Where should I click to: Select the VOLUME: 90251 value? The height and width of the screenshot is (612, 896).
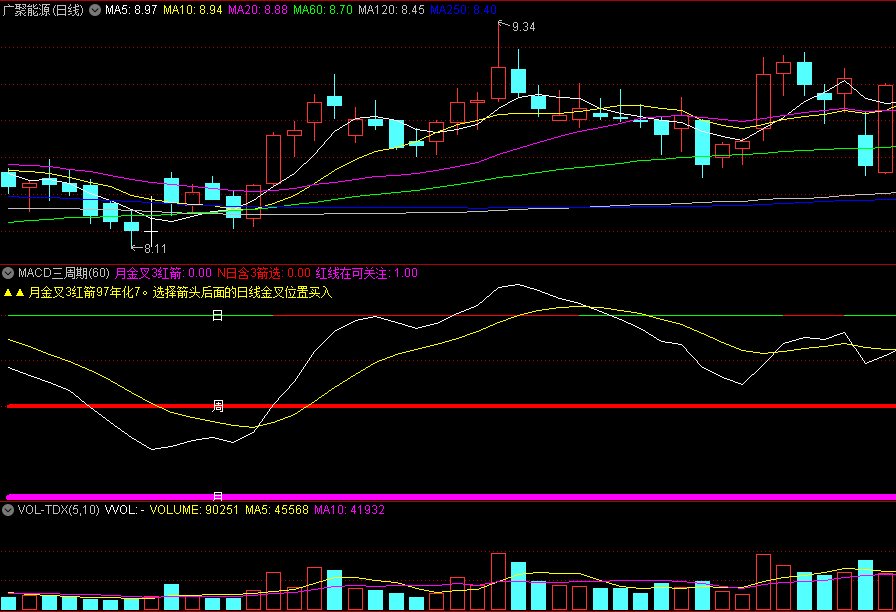194,510
